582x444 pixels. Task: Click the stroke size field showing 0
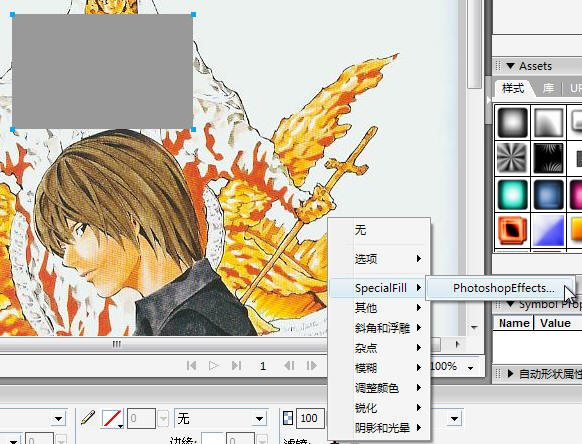(x=141, y=419)
